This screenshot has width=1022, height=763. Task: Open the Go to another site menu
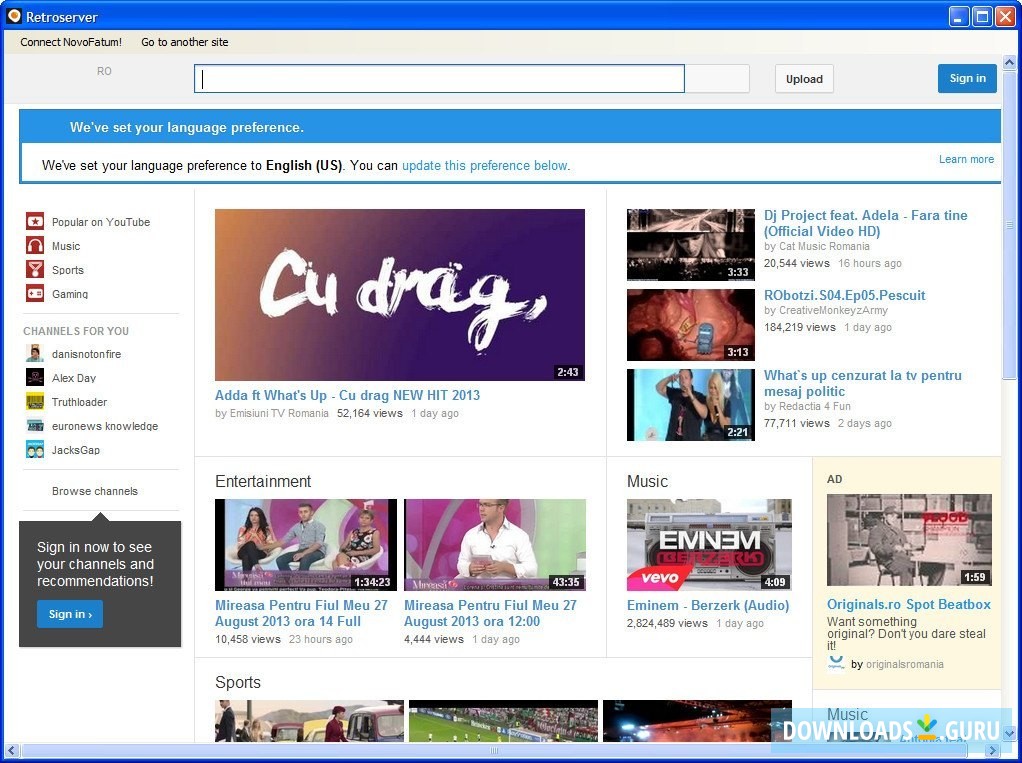[184, 42]
